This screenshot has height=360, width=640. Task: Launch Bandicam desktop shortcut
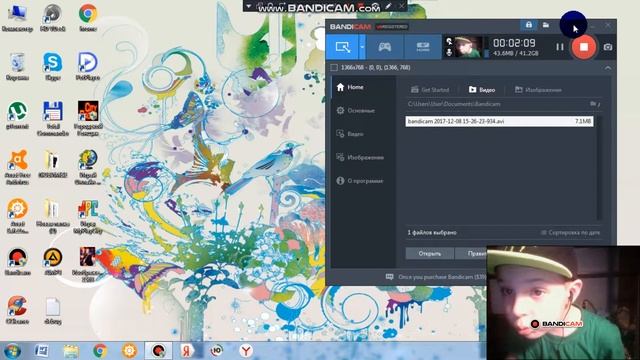point(17,262)
